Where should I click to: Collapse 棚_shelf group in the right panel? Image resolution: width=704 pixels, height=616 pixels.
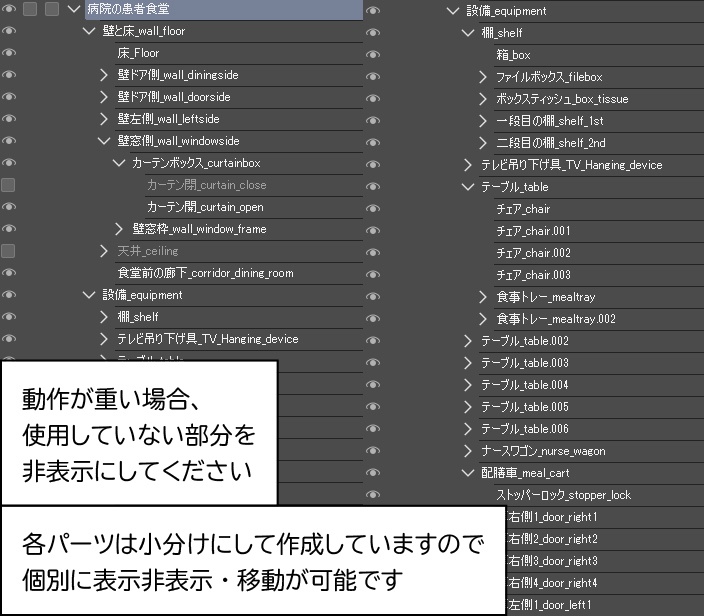pos(468,32)
